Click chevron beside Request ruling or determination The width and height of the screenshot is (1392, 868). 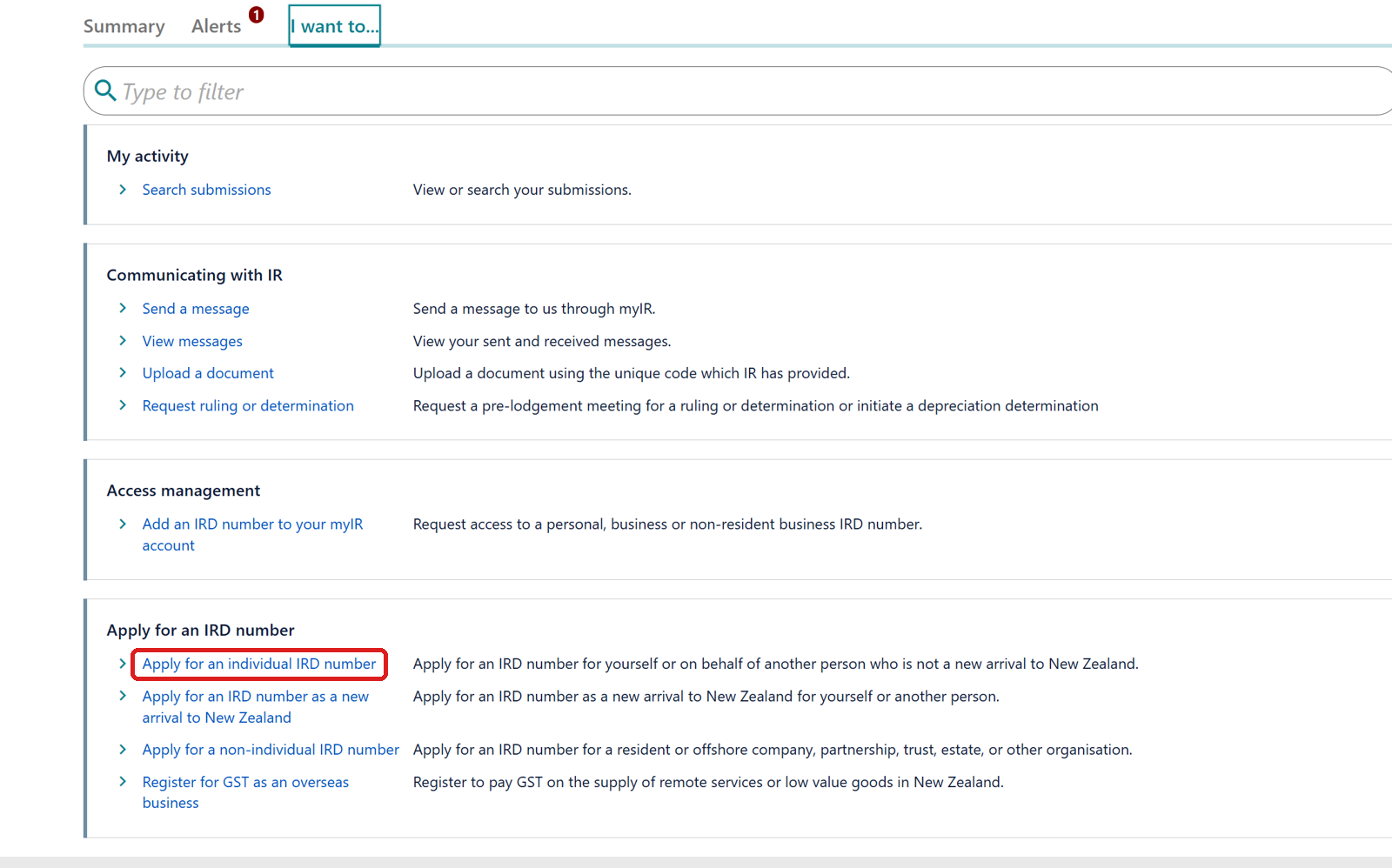123,405
